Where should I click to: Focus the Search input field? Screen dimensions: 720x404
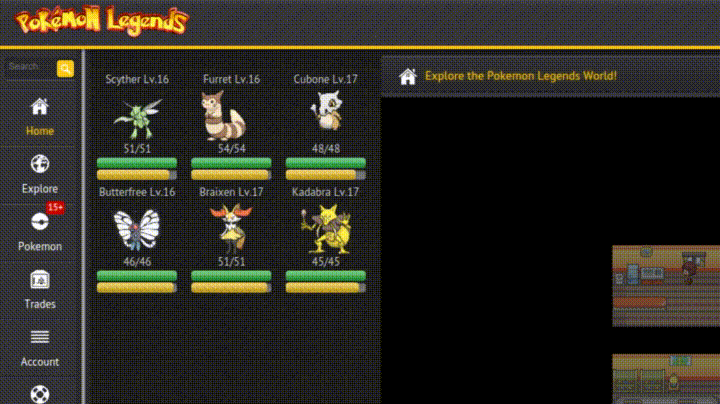[29, 67]
